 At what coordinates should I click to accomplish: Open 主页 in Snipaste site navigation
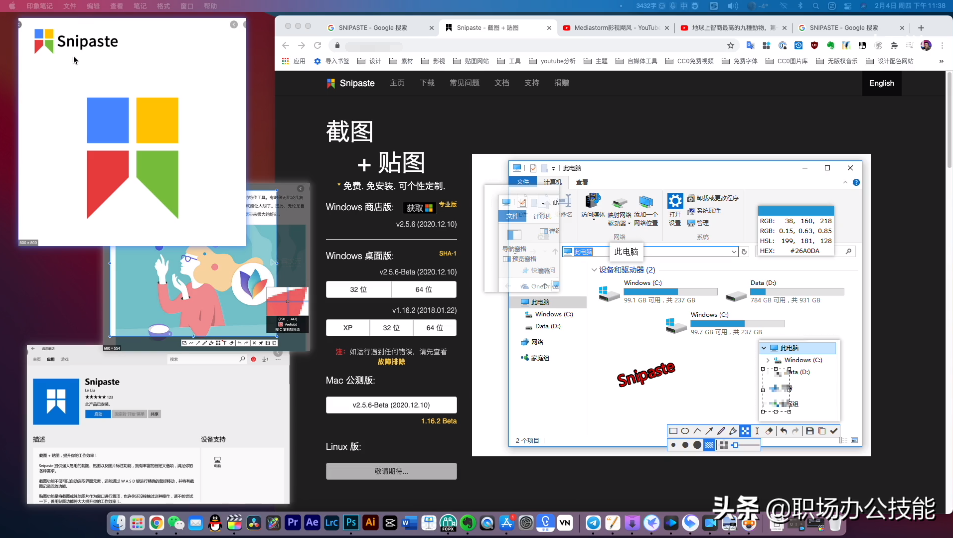(x=397, y=83)
